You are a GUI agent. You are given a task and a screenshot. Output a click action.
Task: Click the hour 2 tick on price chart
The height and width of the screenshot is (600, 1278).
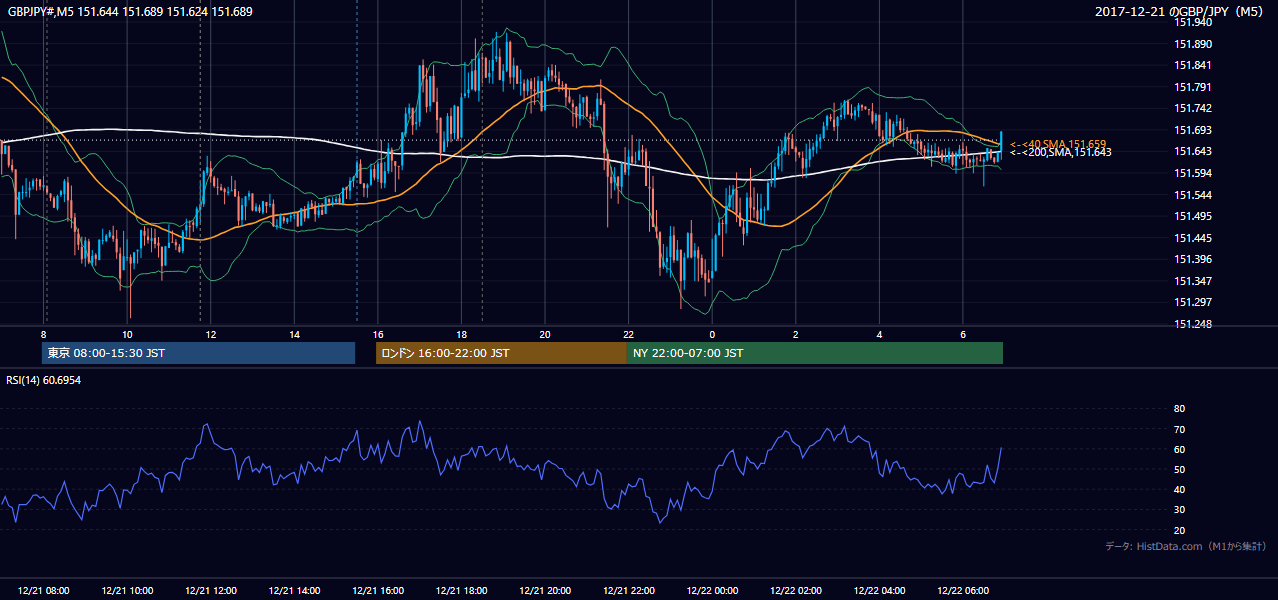[x=795, y=334]
